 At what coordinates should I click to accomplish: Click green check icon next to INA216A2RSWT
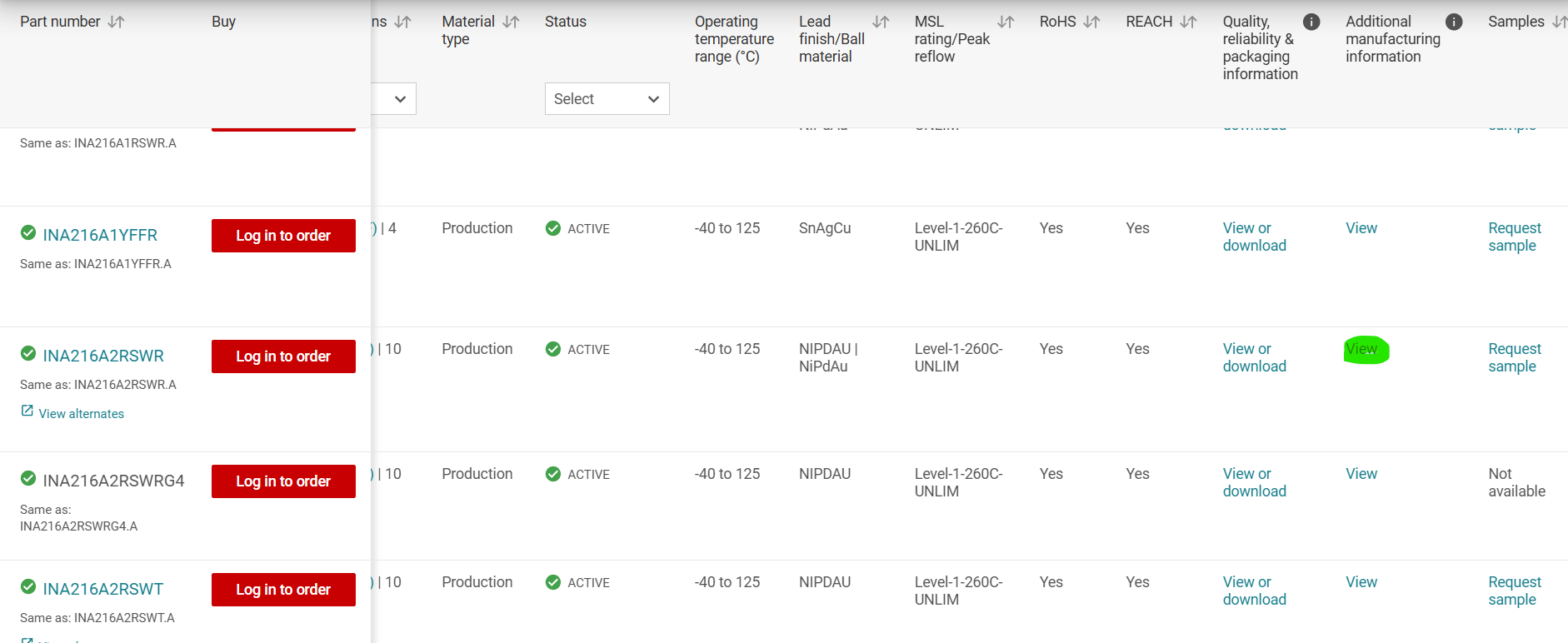point(28,586)
